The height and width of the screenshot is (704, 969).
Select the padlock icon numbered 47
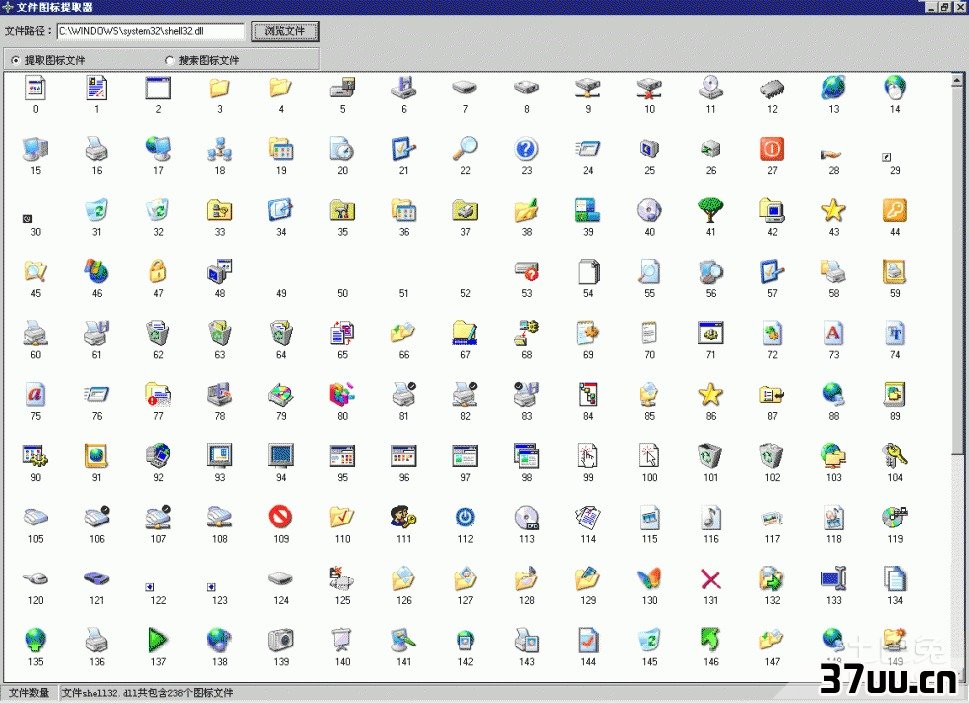point(158,271)
